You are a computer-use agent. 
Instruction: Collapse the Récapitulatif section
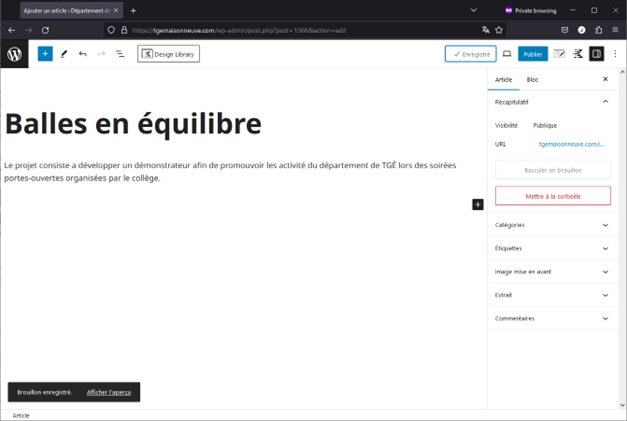click(605, 102)
